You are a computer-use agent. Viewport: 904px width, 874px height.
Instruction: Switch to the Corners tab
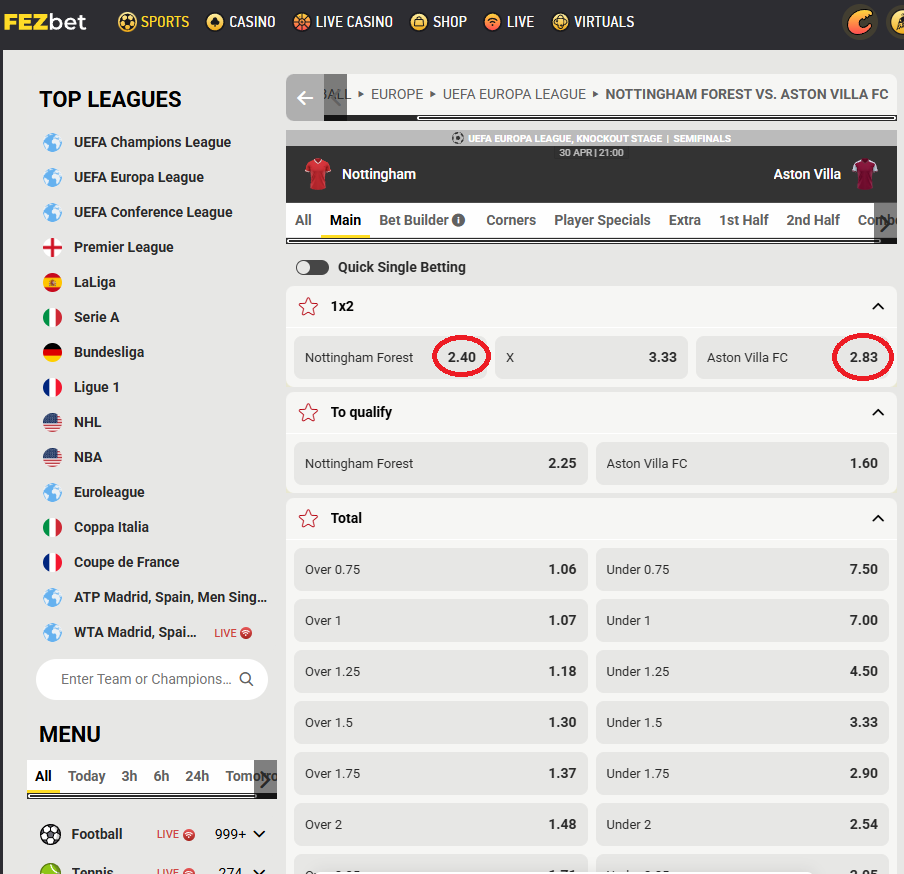click(x=511, y=220)
